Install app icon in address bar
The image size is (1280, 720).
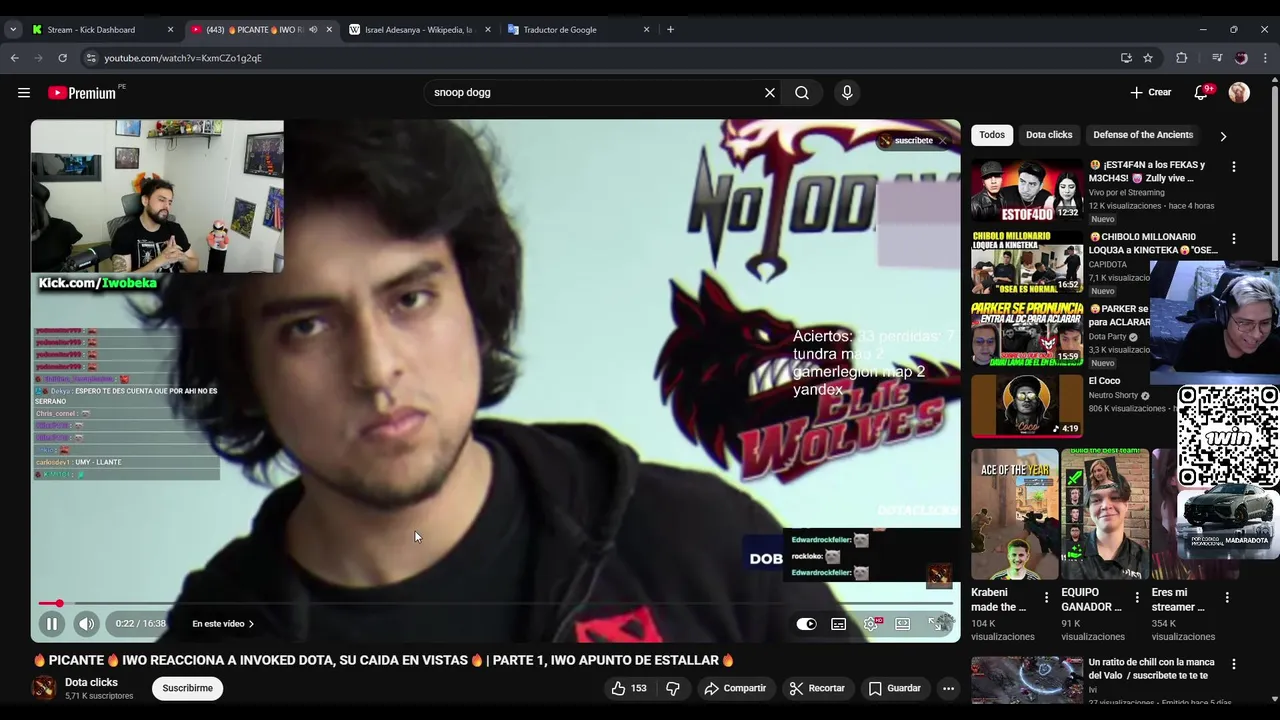(x=1126, y=58)
